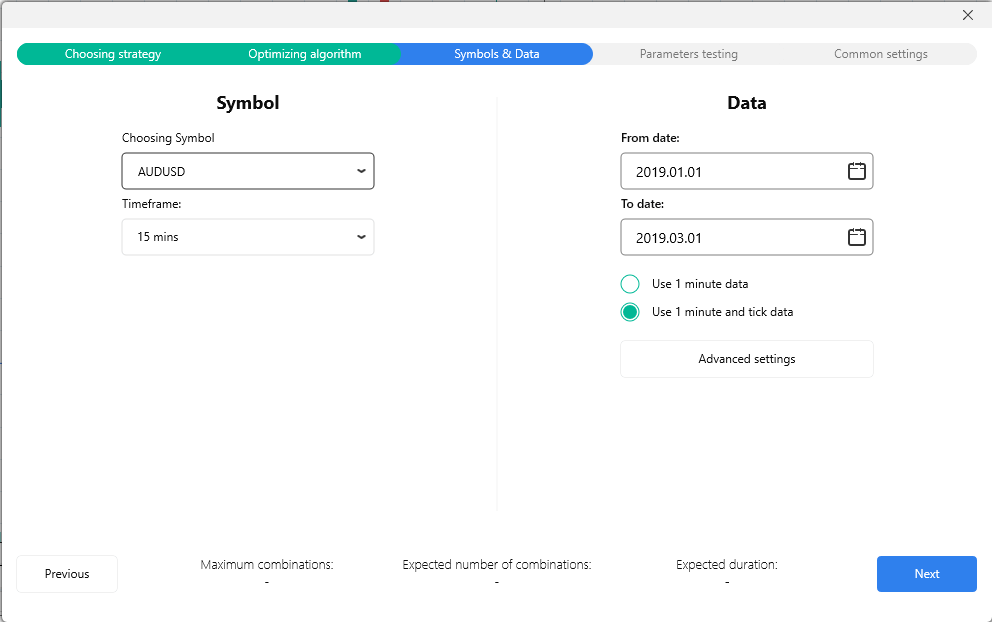
Task: Go to the Choosing strategy step
Action: (113, 54)
